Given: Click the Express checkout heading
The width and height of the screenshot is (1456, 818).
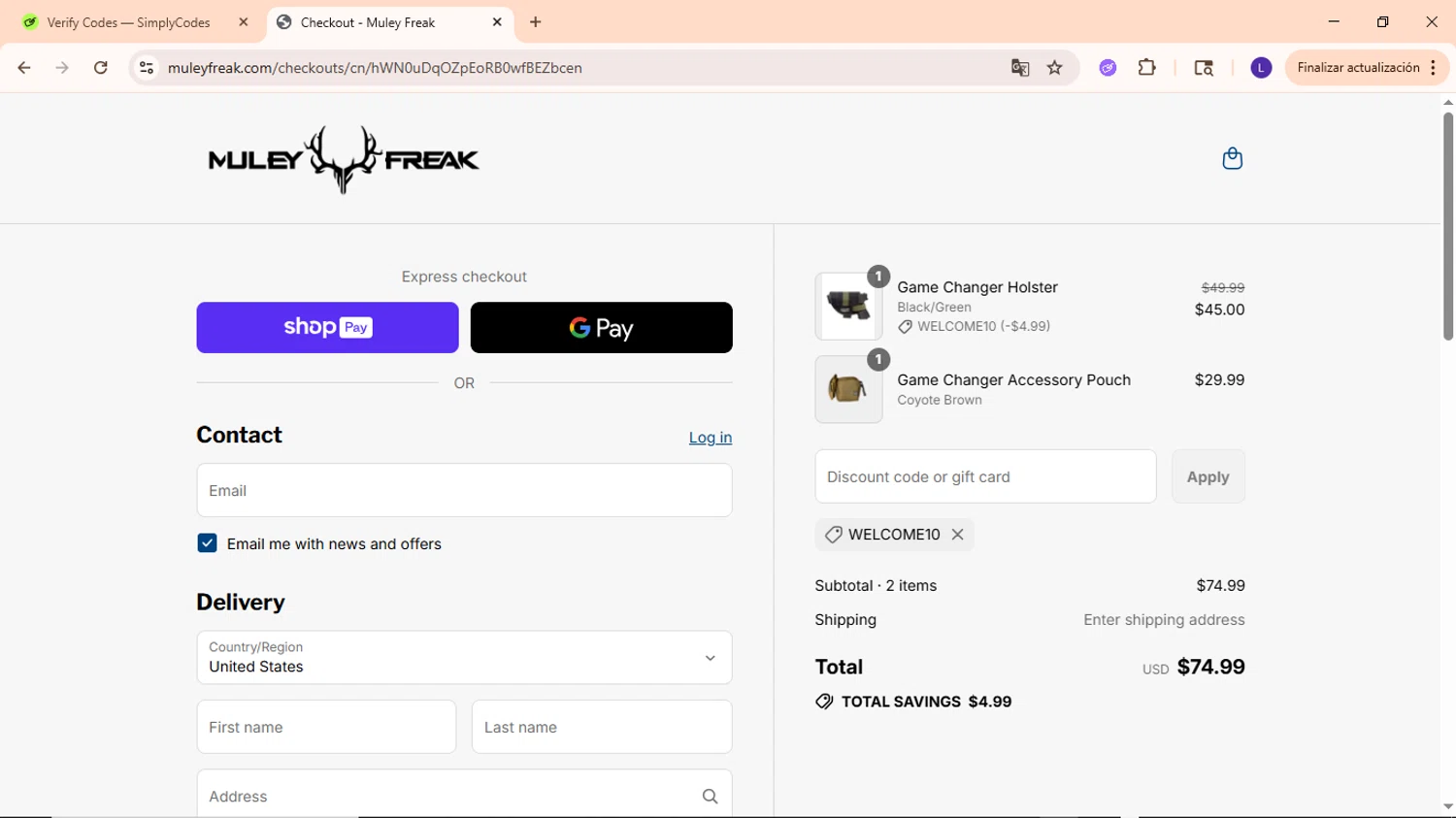Looking at the screenshot, I should (464, 277).
